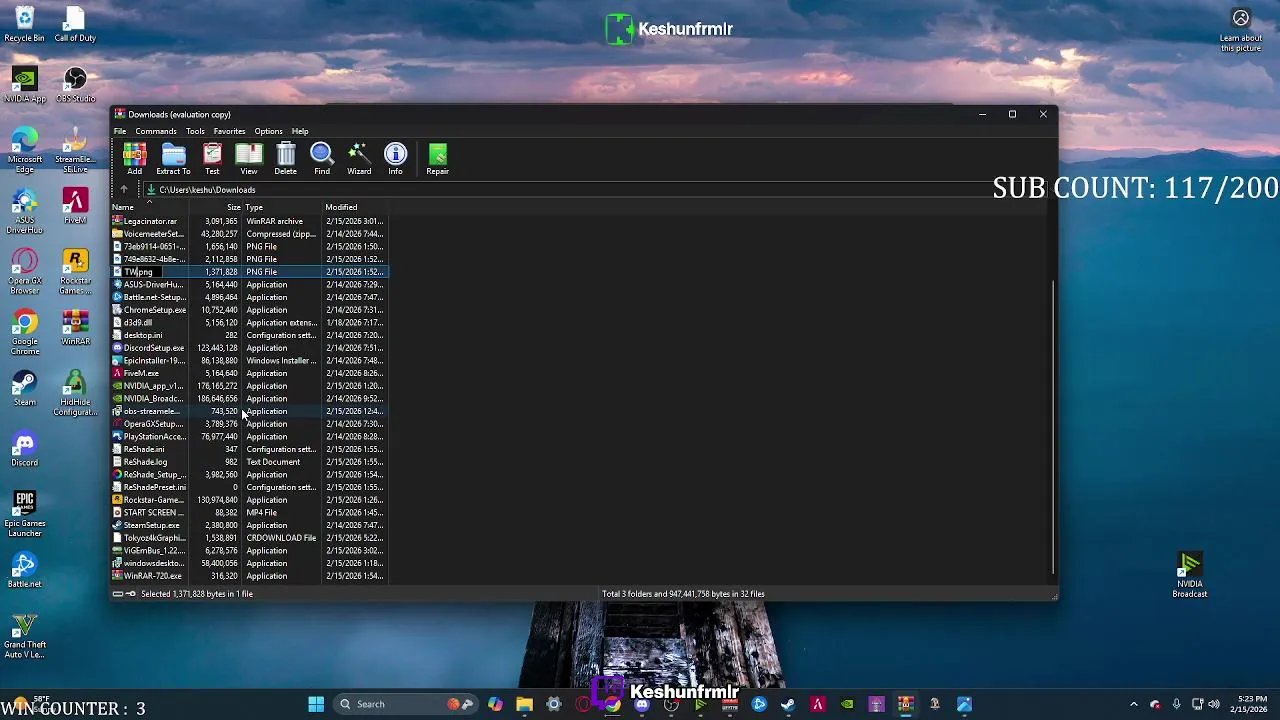Image resolution: width=1280 pixels, height=720 pixels.
Task: Open the Options menu
Action: click(268, 131)
